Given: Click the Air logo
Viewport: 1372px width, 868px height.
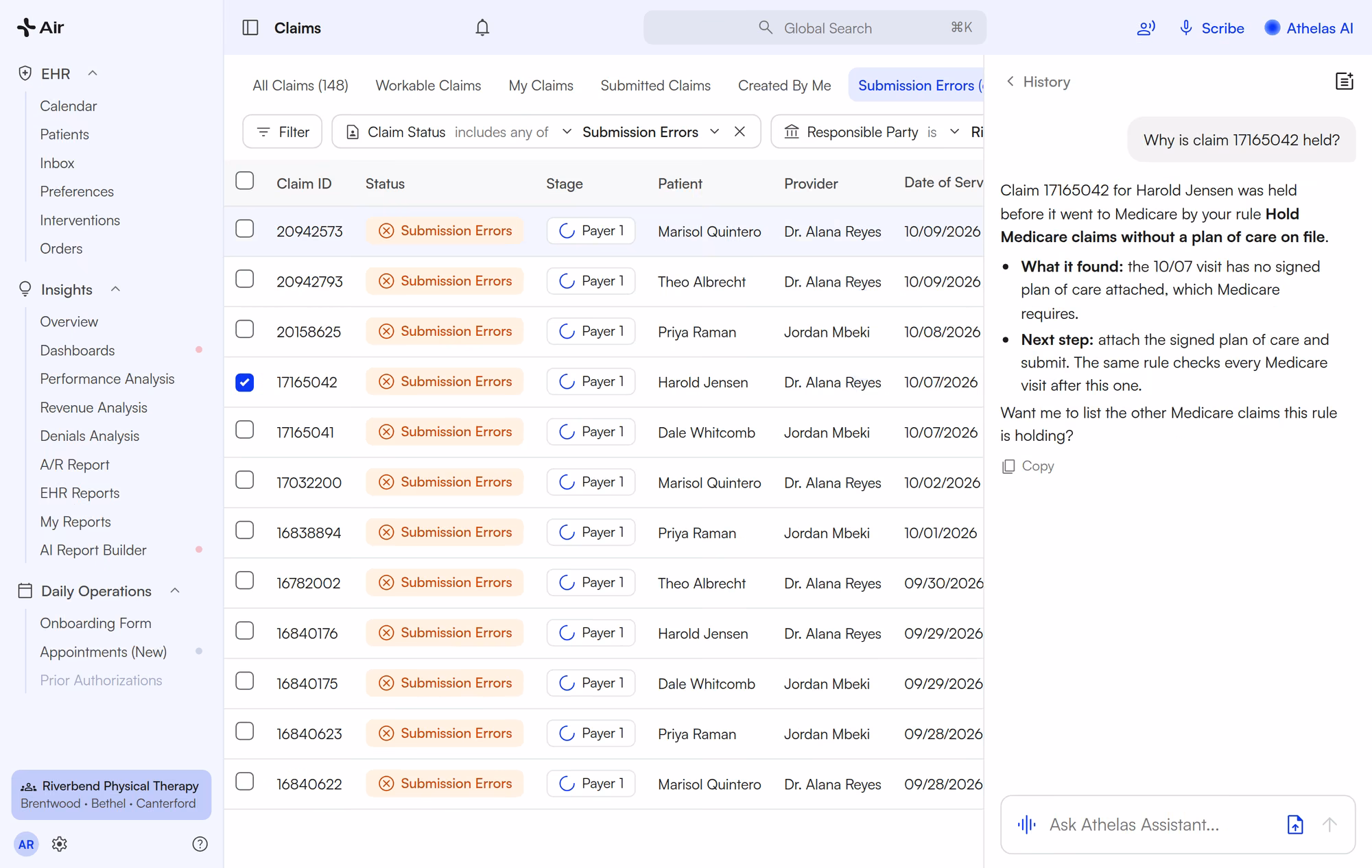Looking at the screenshot, I should click(x=40, y=27).
